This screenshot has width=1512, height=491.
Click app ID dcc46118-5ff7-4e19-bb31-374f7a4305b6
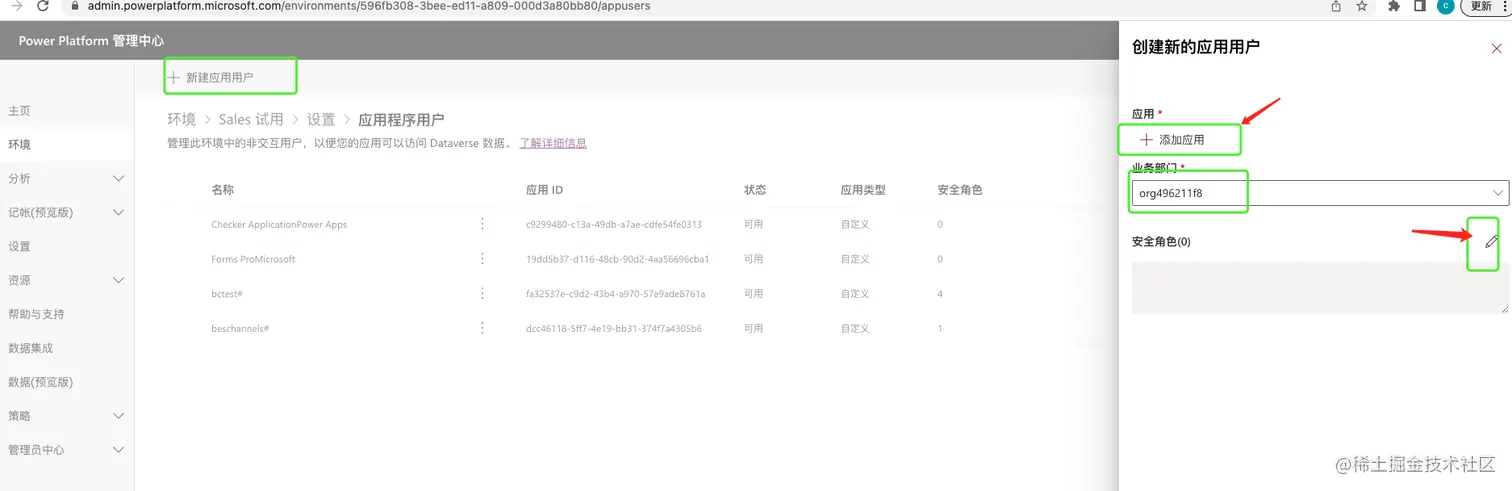point(614,328)
